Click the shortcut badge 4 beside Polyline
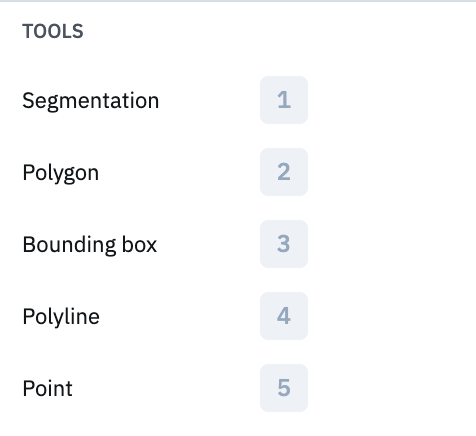The height and width of the screenshot is (436, 476). pos(284,316)
